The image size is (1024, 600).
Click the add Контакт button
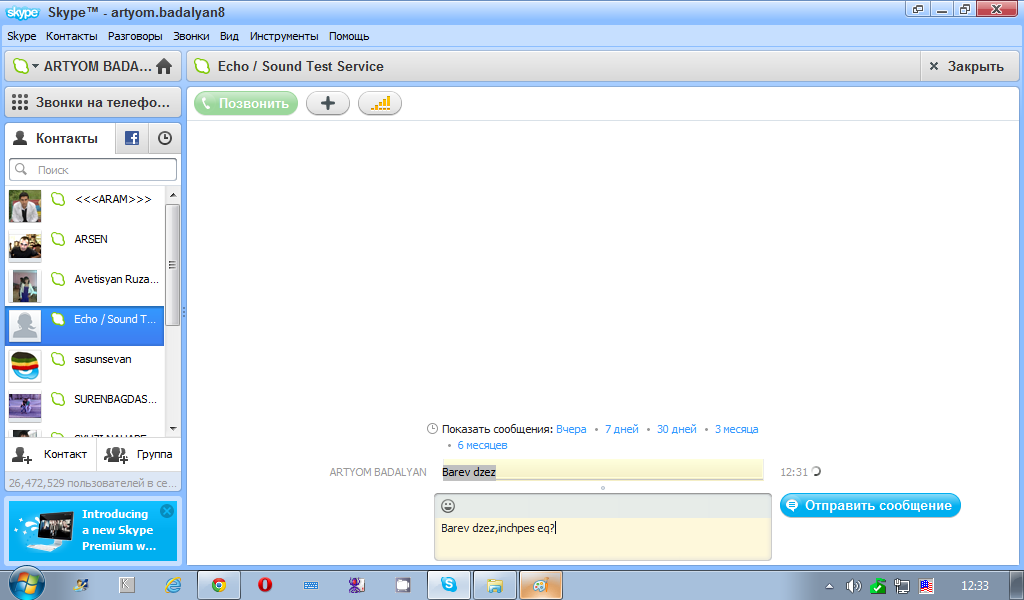[50, 454]
